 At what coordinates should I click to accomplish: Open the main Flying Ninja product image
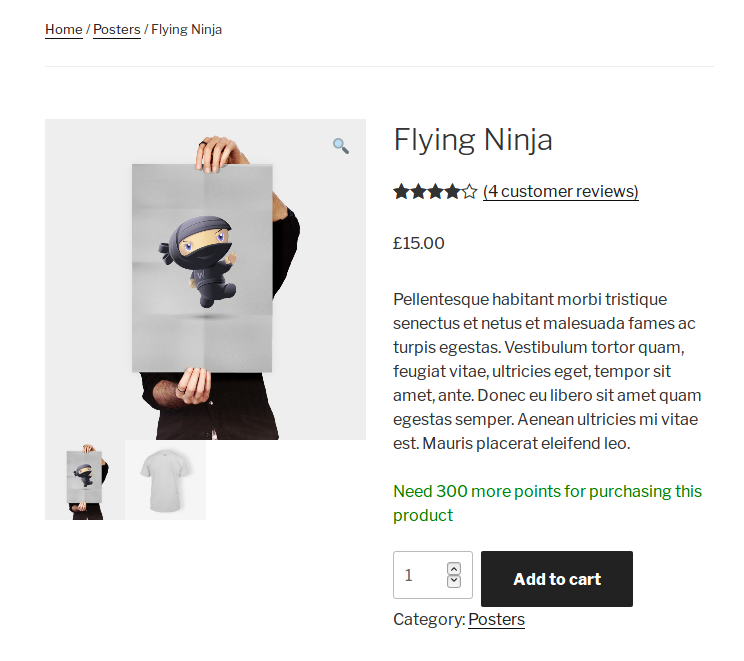click(x=205, y=280)
